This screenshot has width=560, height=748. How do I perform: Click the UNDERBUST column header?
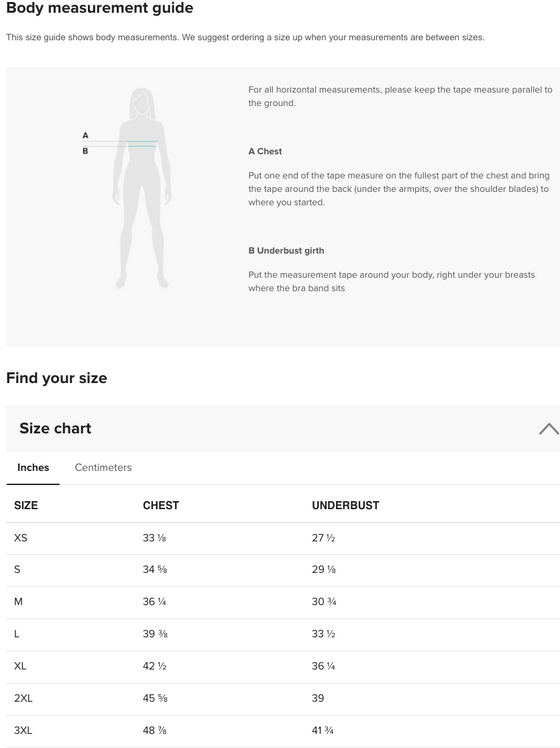click(x=345, y=506)
